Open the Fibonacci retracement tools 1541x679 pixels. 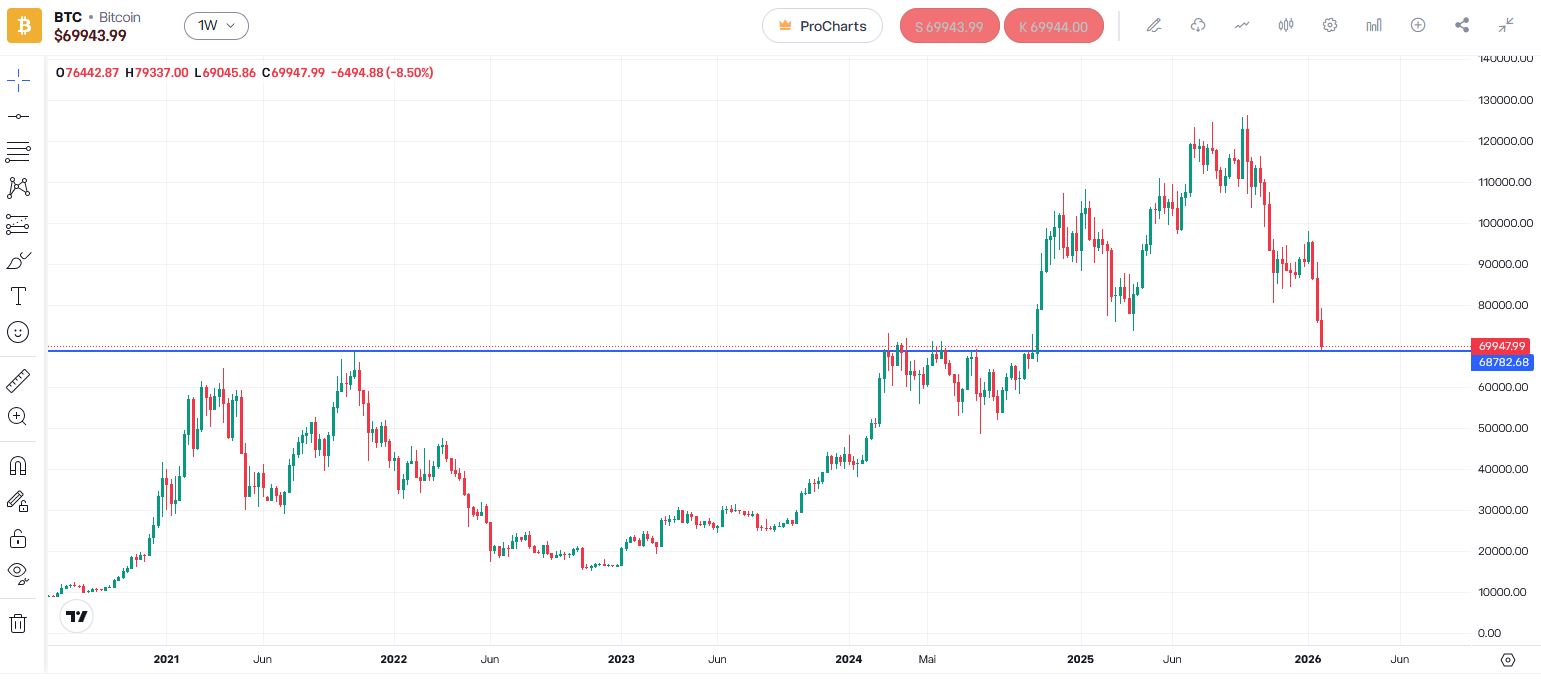18,152
